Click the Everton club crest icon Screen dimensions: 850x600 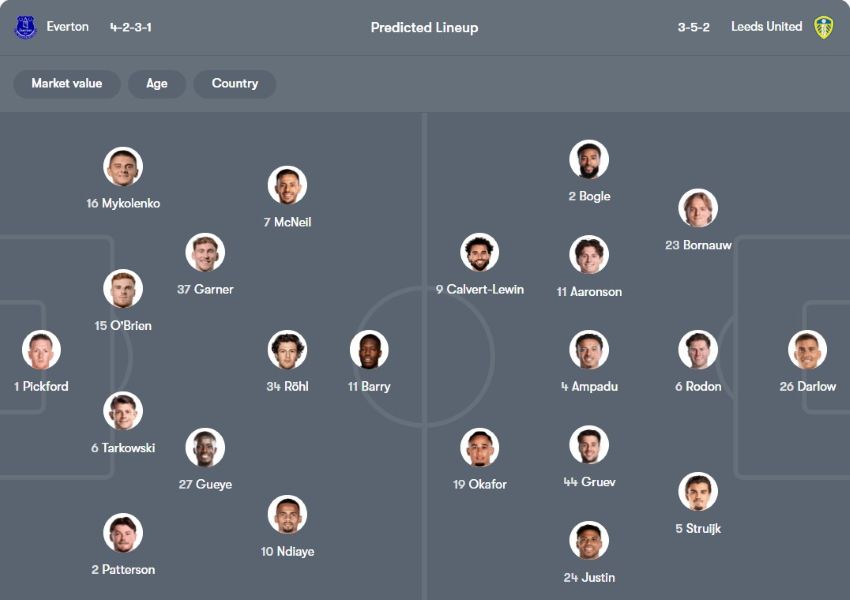click(x=25, y=27)
